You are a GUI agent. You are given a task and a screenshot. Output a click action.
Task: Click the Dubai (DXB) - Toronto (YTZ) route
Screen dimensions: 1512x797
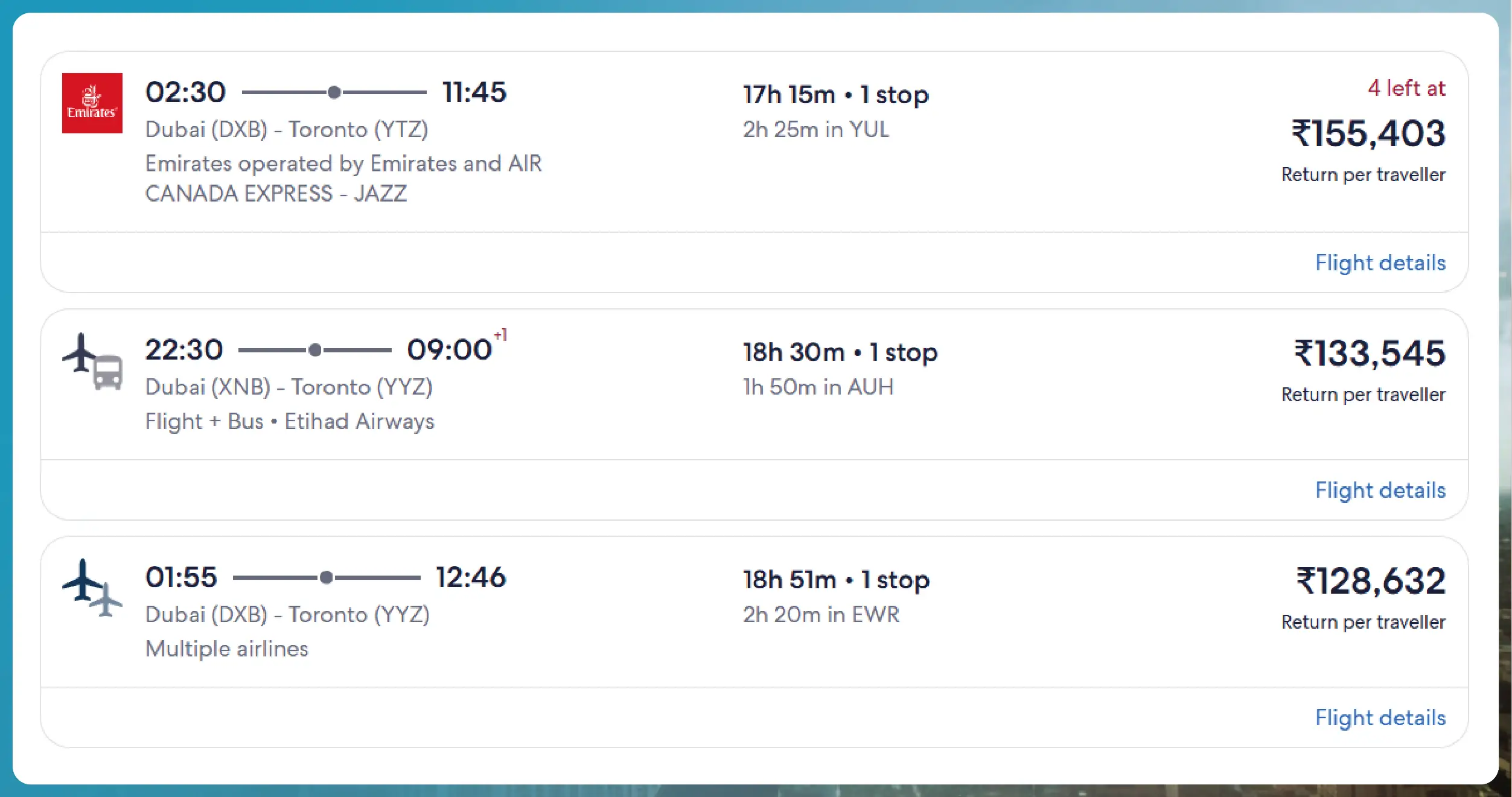click(x=287, y=130)
